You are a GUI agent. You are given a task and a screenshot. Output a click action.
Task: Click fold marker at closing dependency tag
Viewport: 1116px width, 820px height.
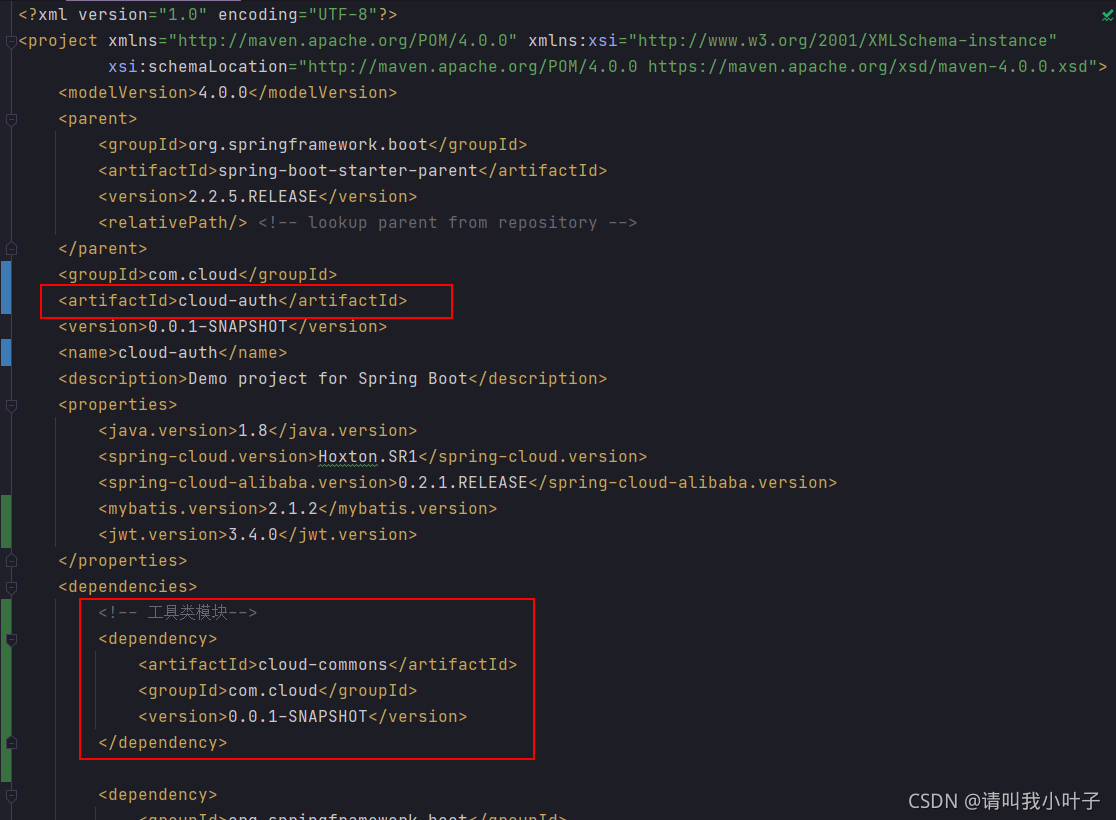click(11, 742)
